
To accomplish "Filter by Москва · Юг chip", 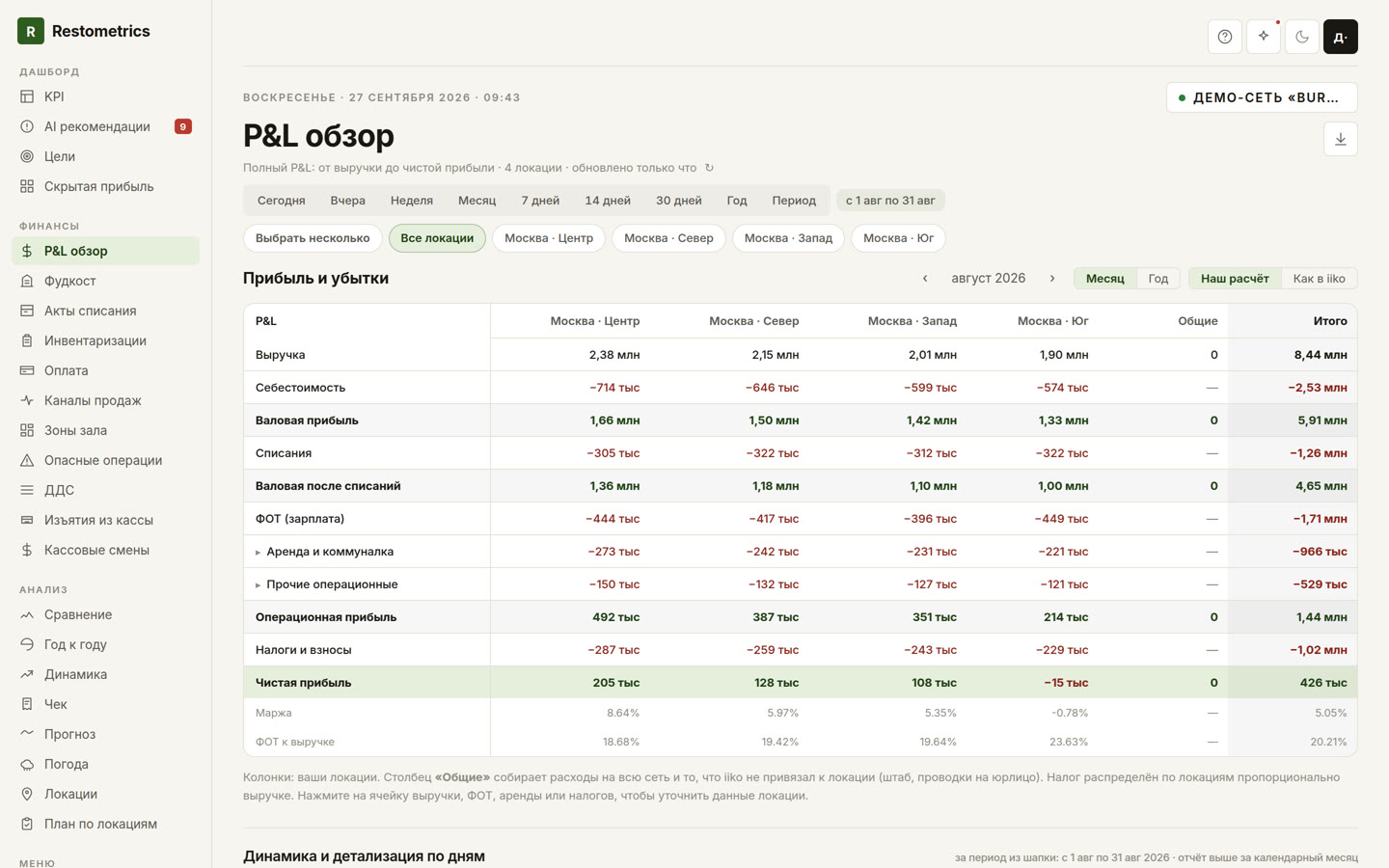I will tap(898, 238).
